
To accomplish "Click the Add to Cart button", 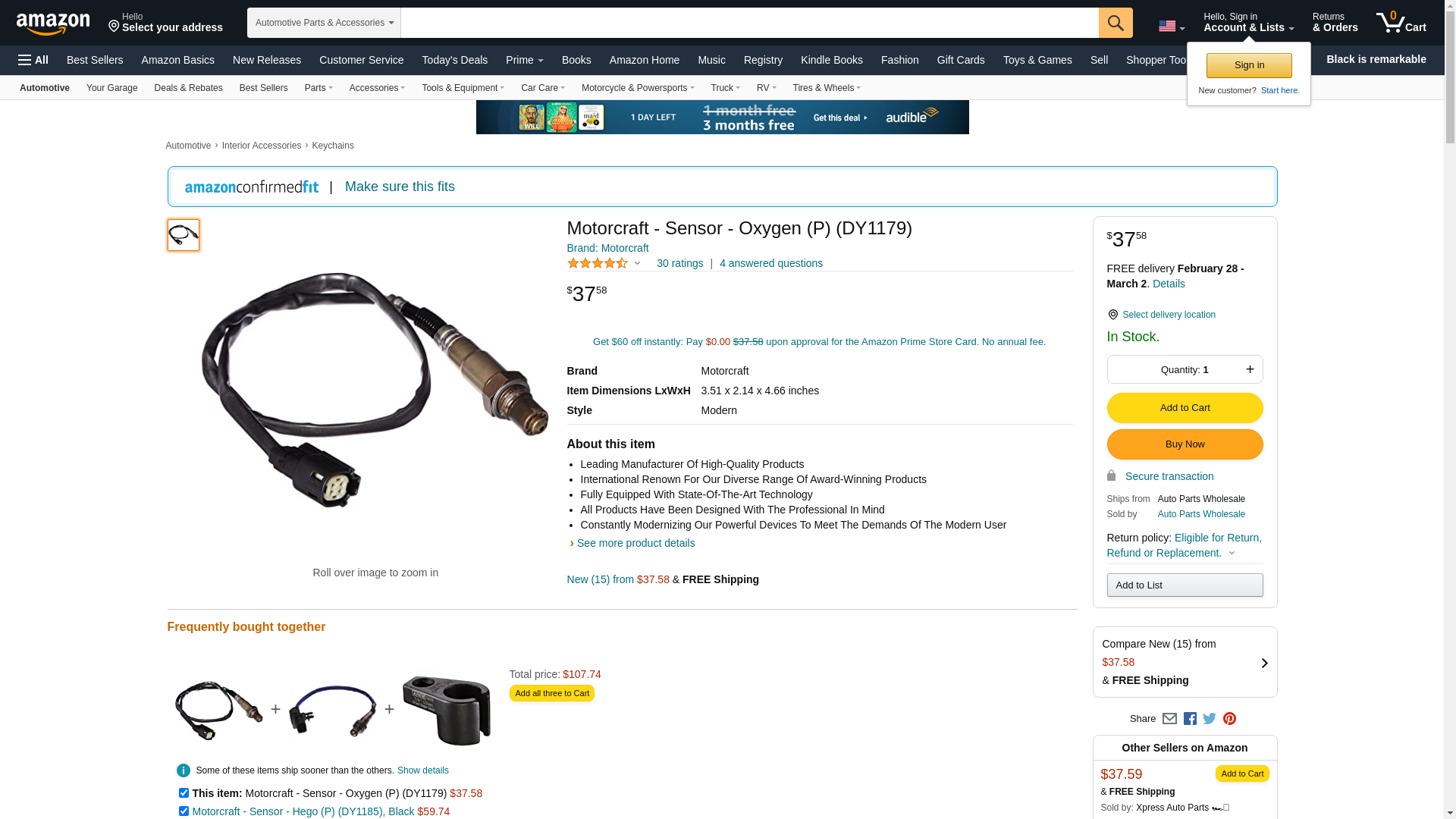I will click(1185, 408).
